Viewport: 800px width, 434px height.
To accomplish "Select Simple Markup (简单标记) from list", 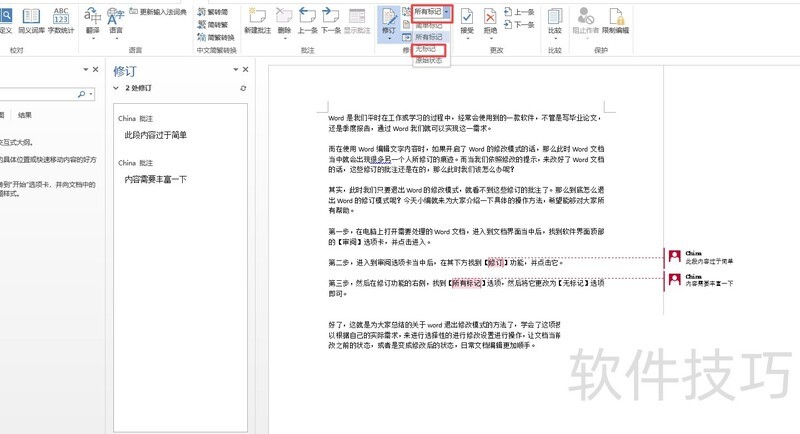I will point(429,25).
